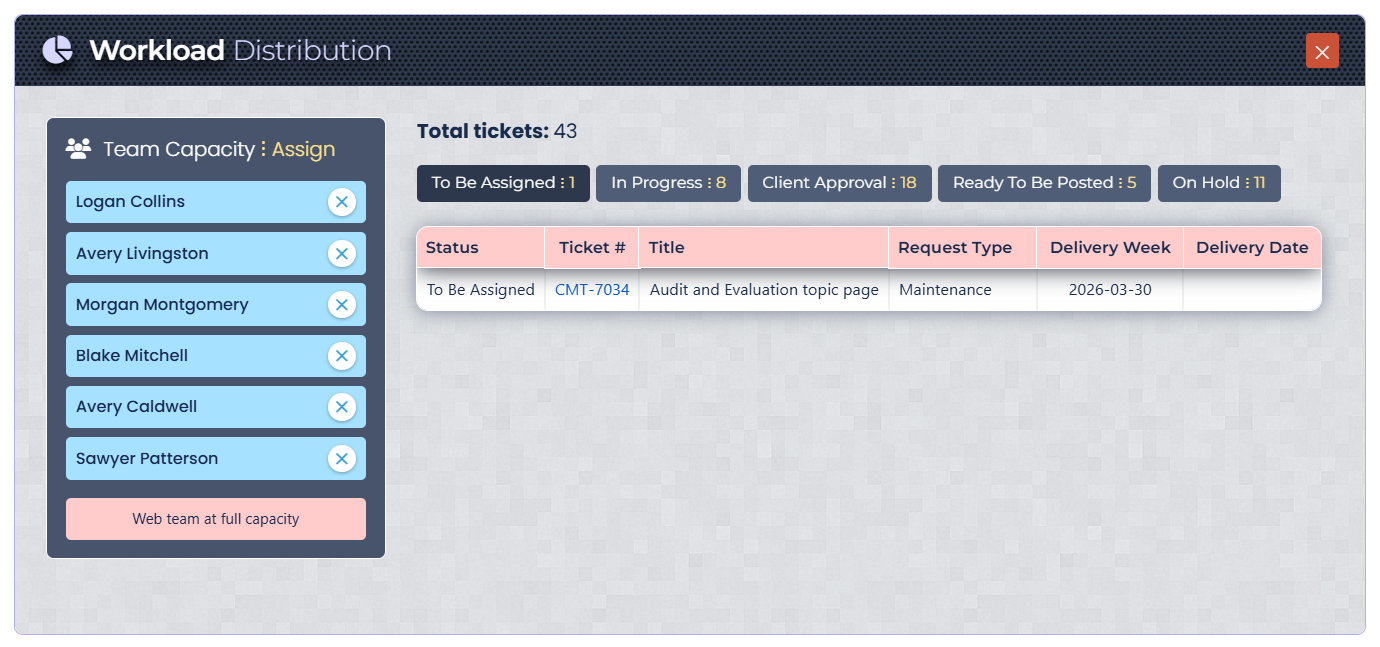1380x647 pixels.
Task: Remove Morgan Montgomery from team capacity
Action: point(342,305)
